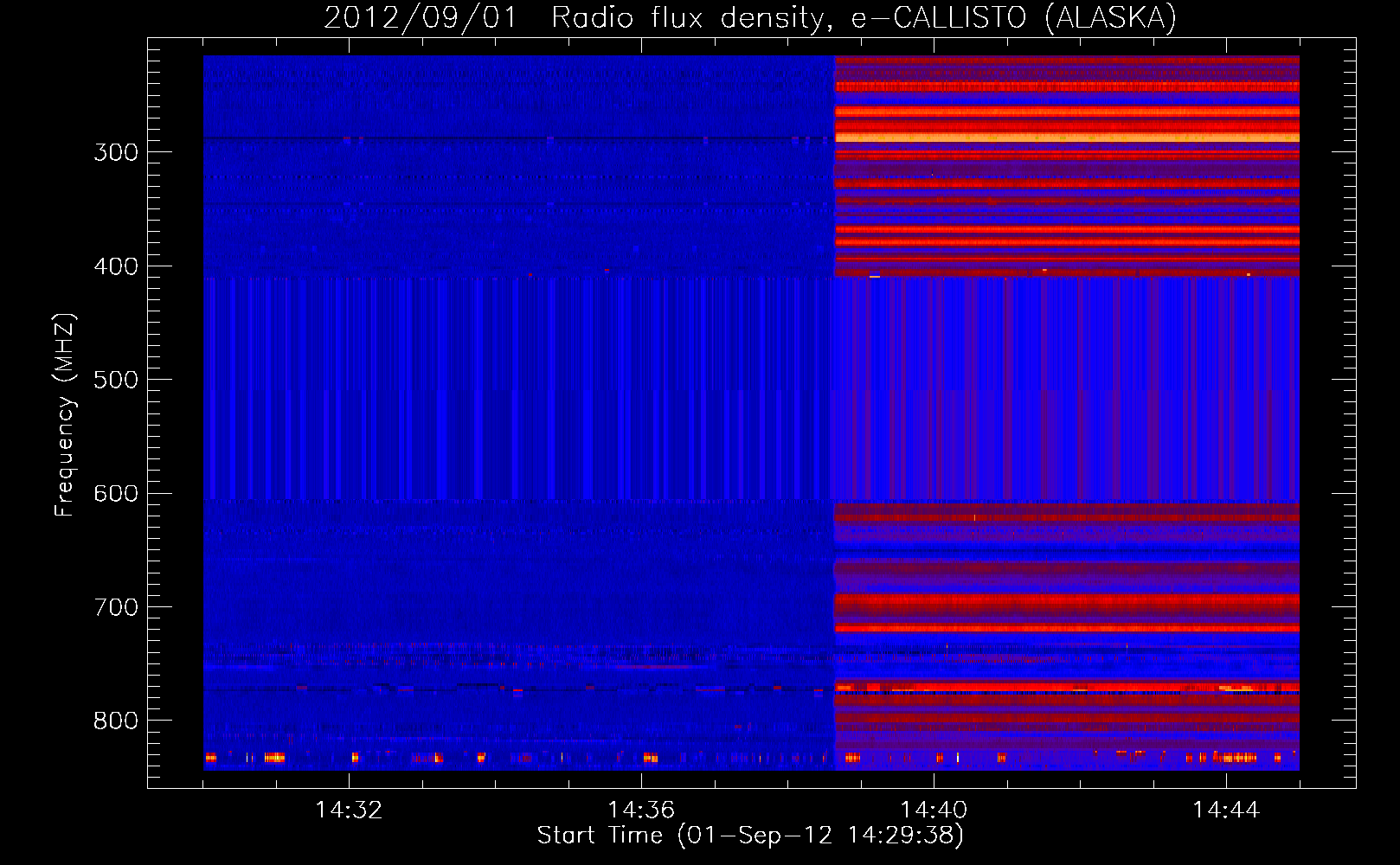Image resolution: width=1400 pixels, height=865 pixels.
Task: Click the 14:40 time tick label
Action: coord(934,810)
